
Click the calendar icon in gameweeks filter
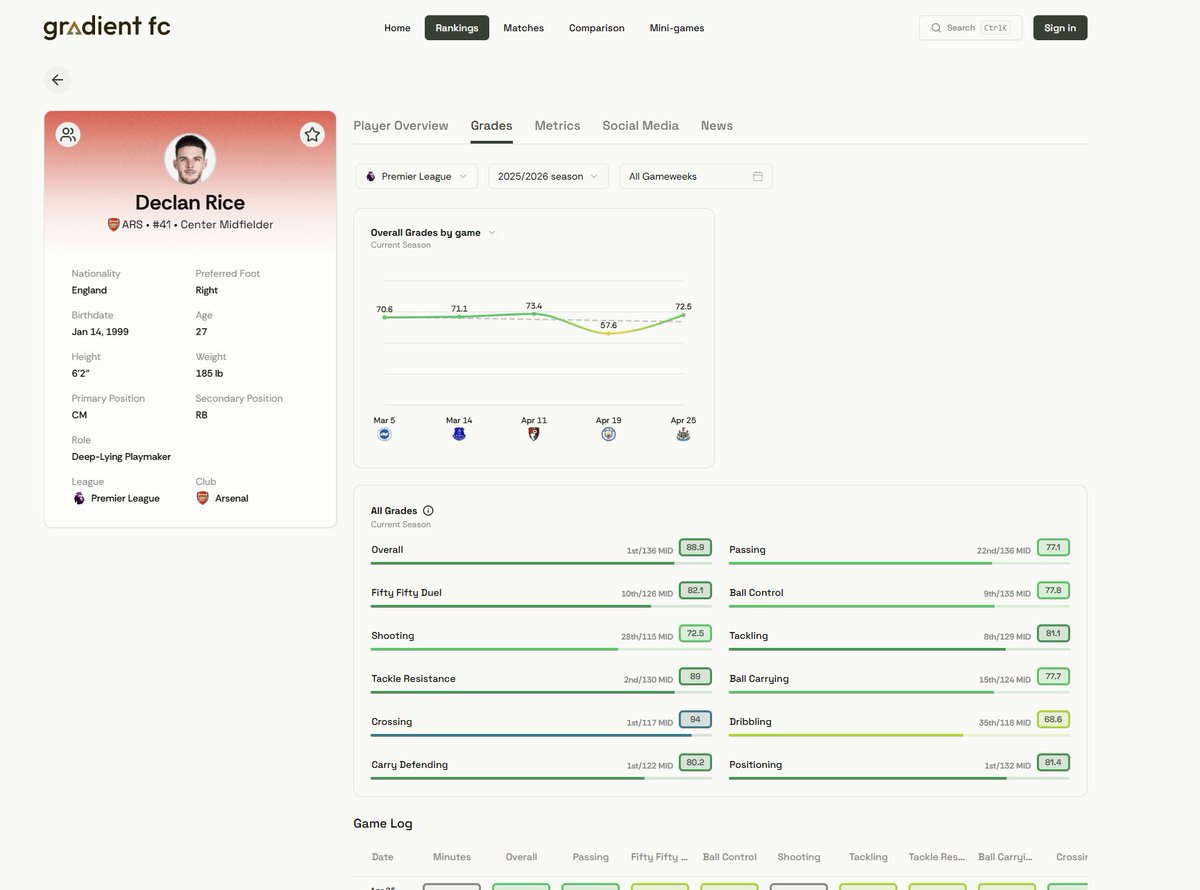coord(758,176)
